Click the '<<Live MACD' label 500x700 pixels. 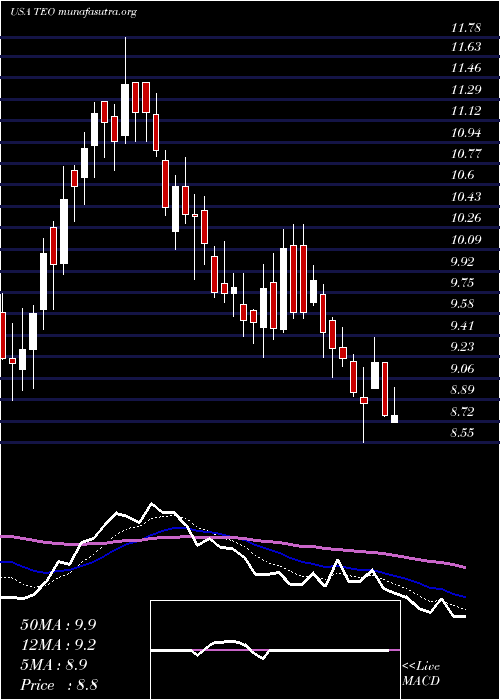(421, 674)
